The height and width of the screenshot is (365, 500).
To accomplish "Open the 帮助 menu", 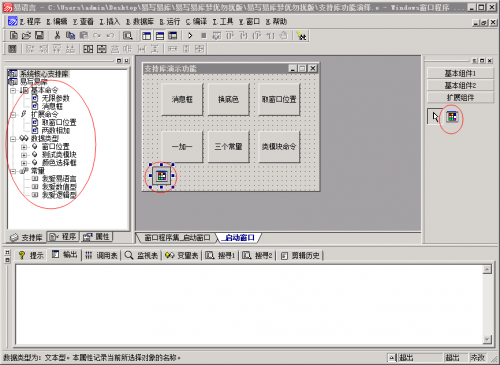I will (x=276, y=22).
